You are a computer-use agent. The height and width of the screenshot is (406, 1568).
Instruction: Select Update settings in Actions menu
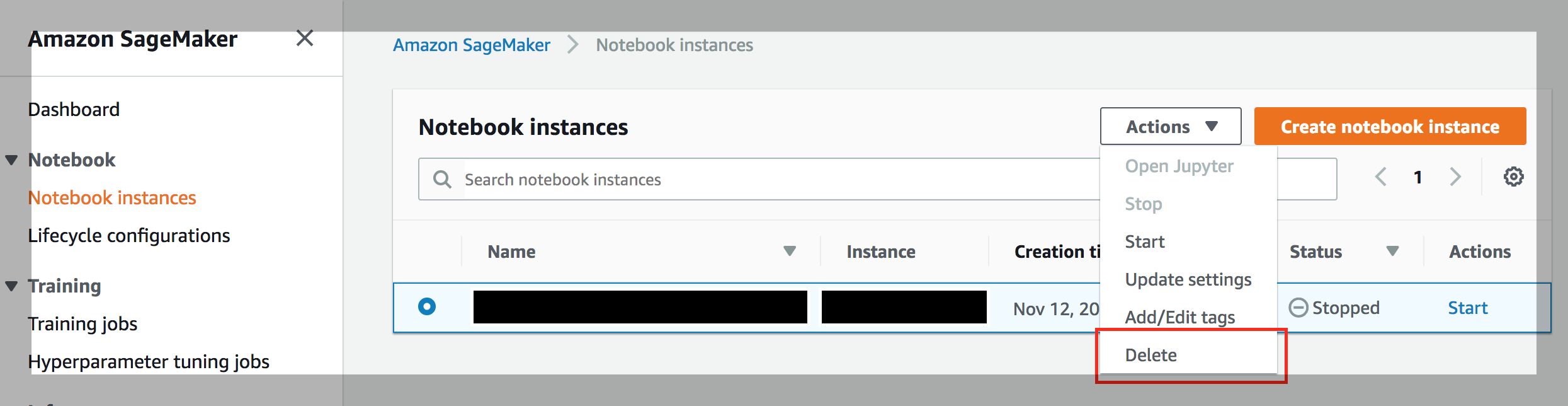click(1188, 280)
